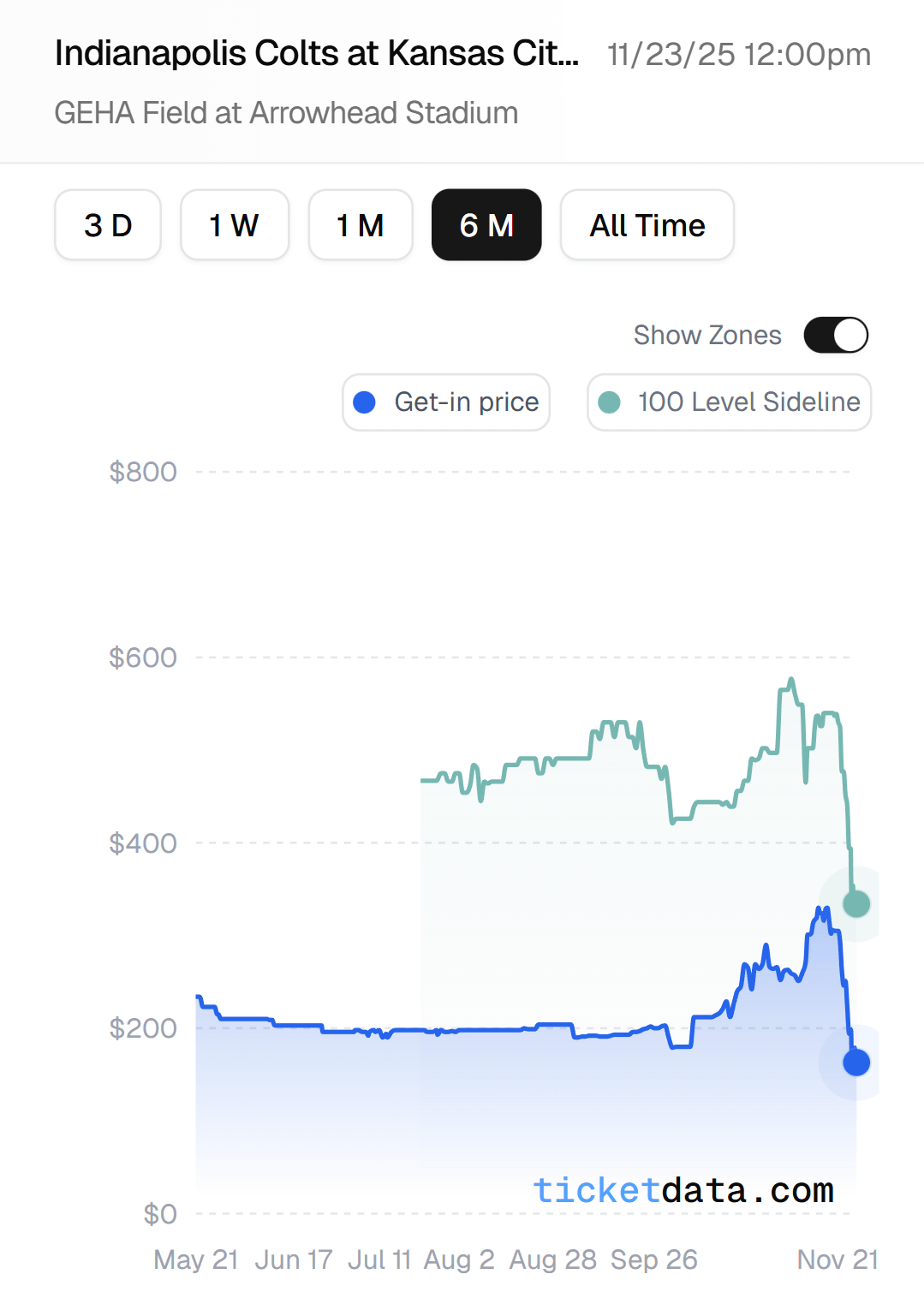Viewport: 924px width, 1304px height.
Task: Click the teal endpoint marker on chart
Action: coord(856,903)
